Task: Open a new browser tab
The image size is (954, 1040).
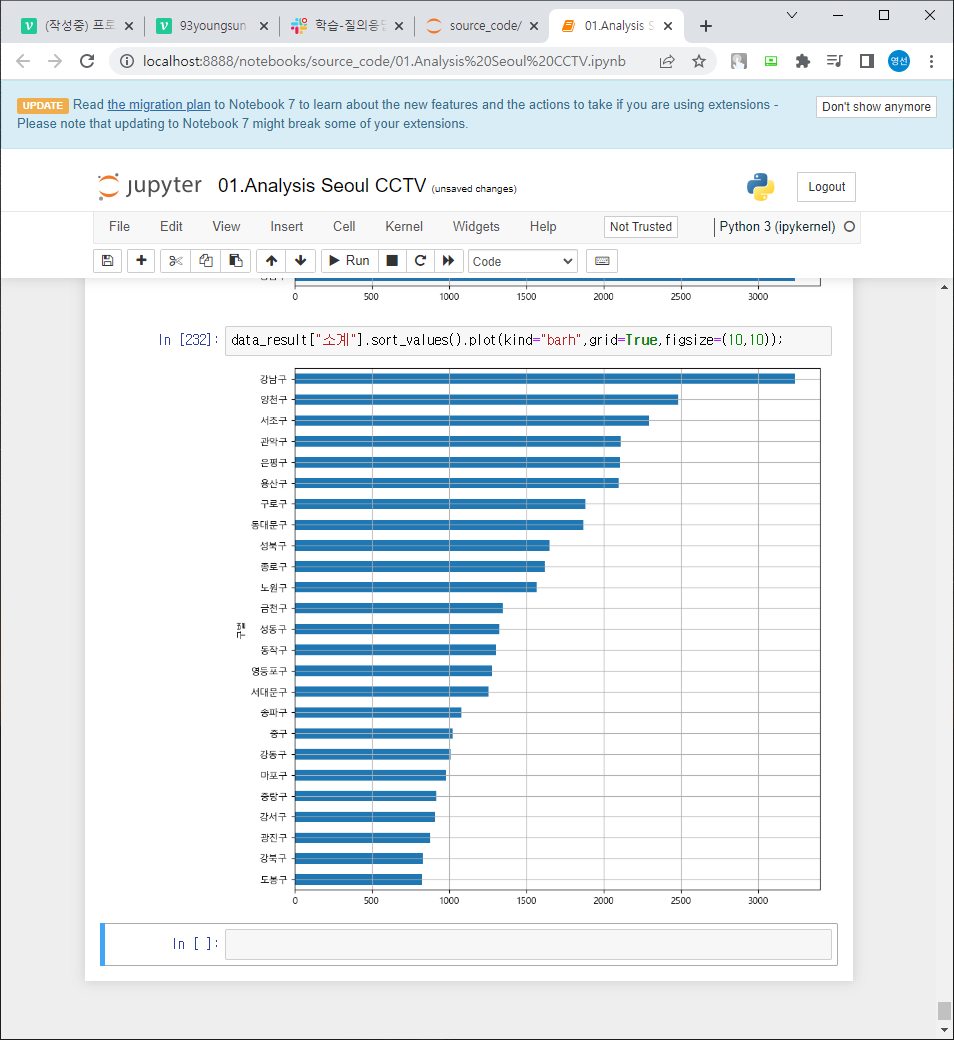Action: point(706,26)
